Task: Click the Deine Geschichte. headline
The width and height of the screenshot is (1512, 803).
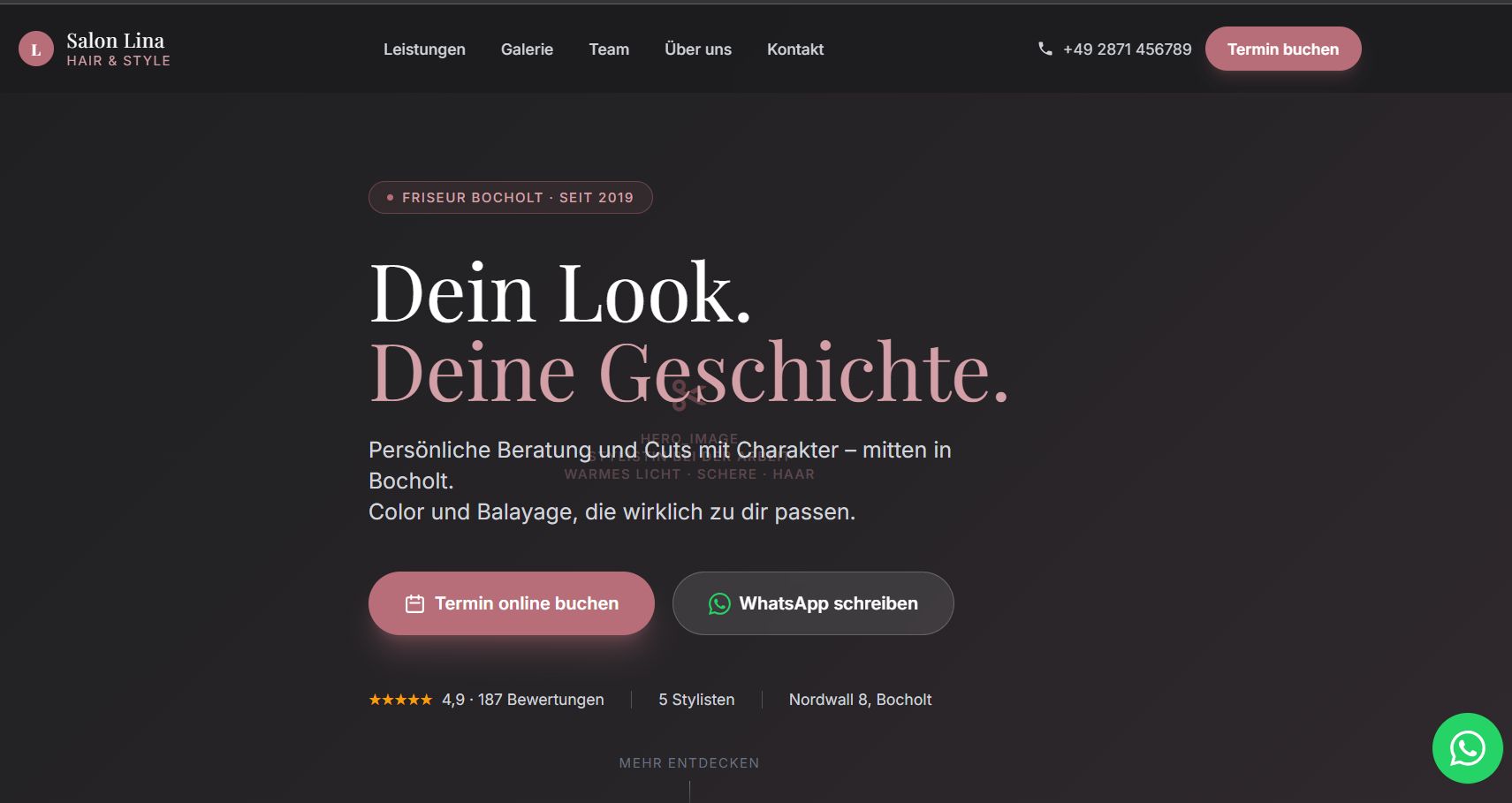Action: tap(689, 372)
